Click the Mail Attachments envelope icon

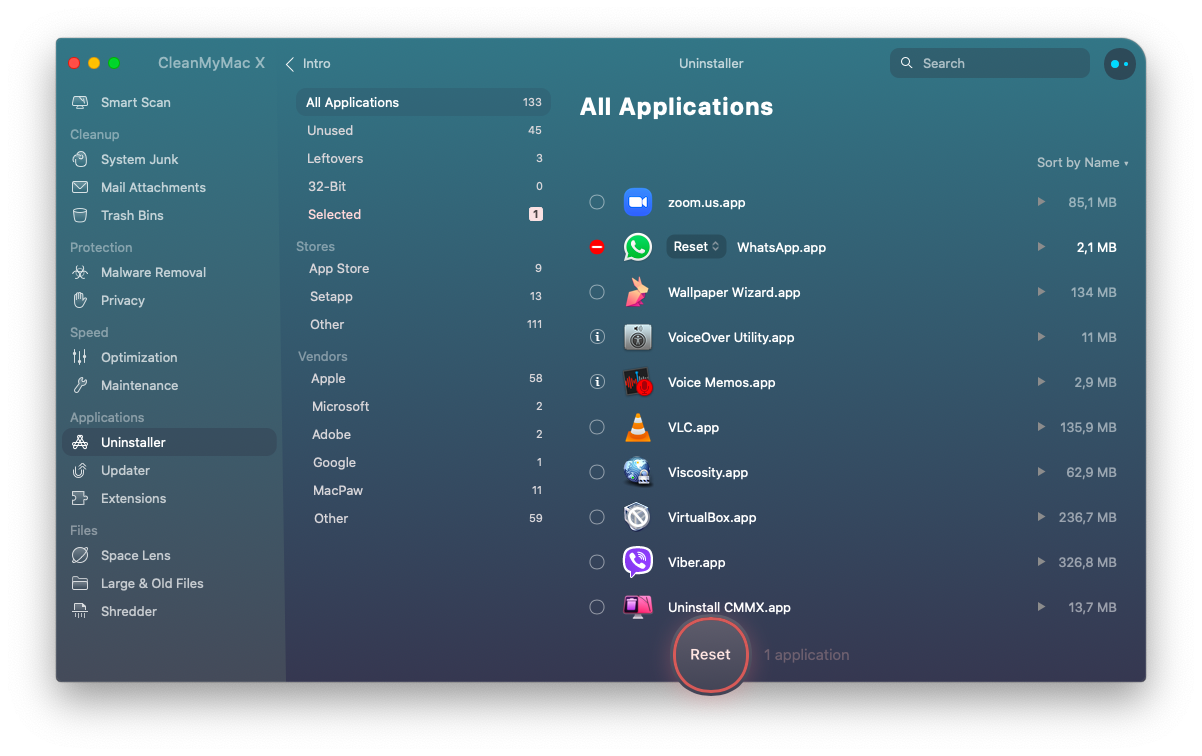tap(80, 187)
